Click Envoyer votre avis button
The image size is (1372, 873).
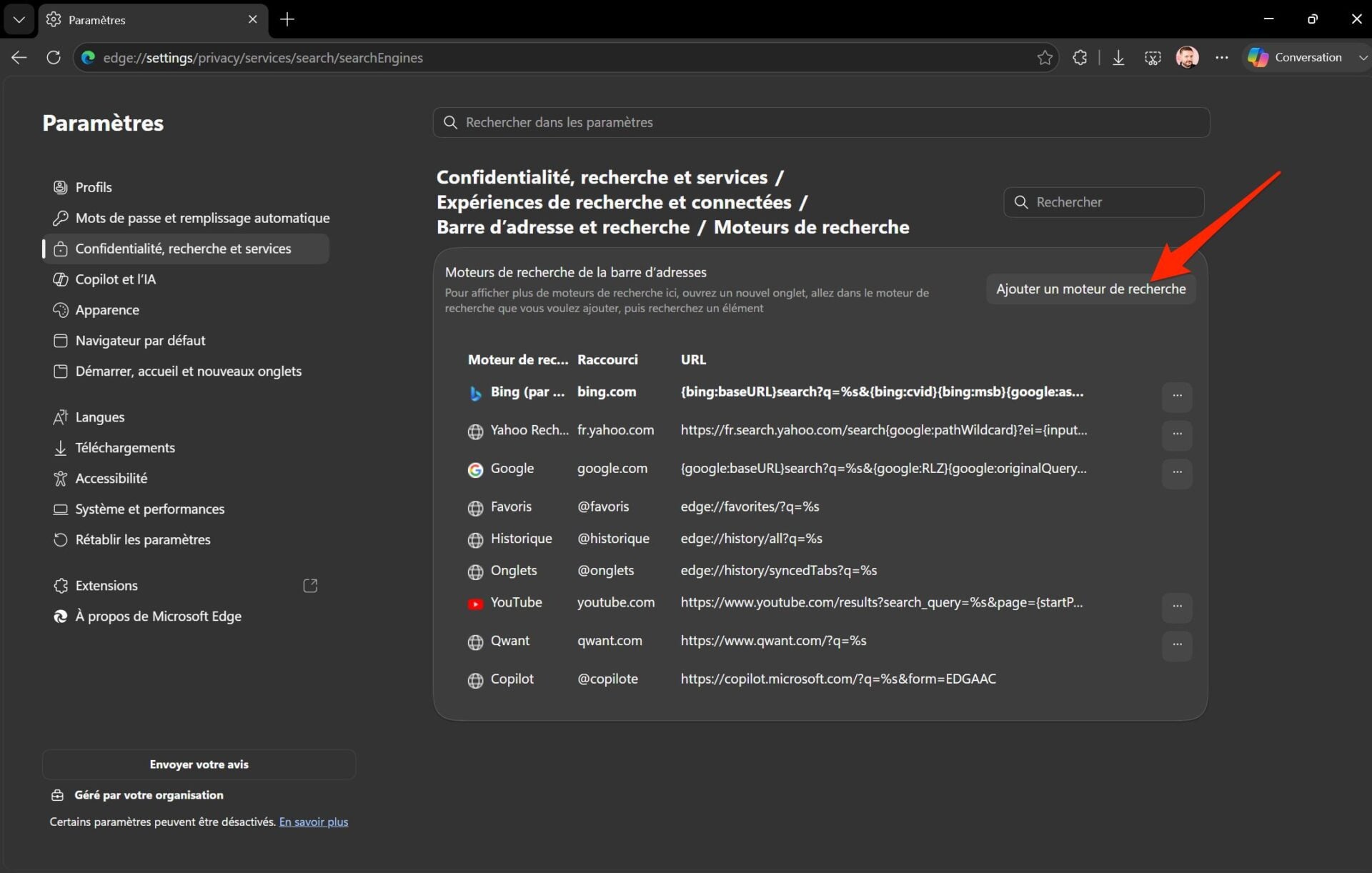[x=199, y=764]
